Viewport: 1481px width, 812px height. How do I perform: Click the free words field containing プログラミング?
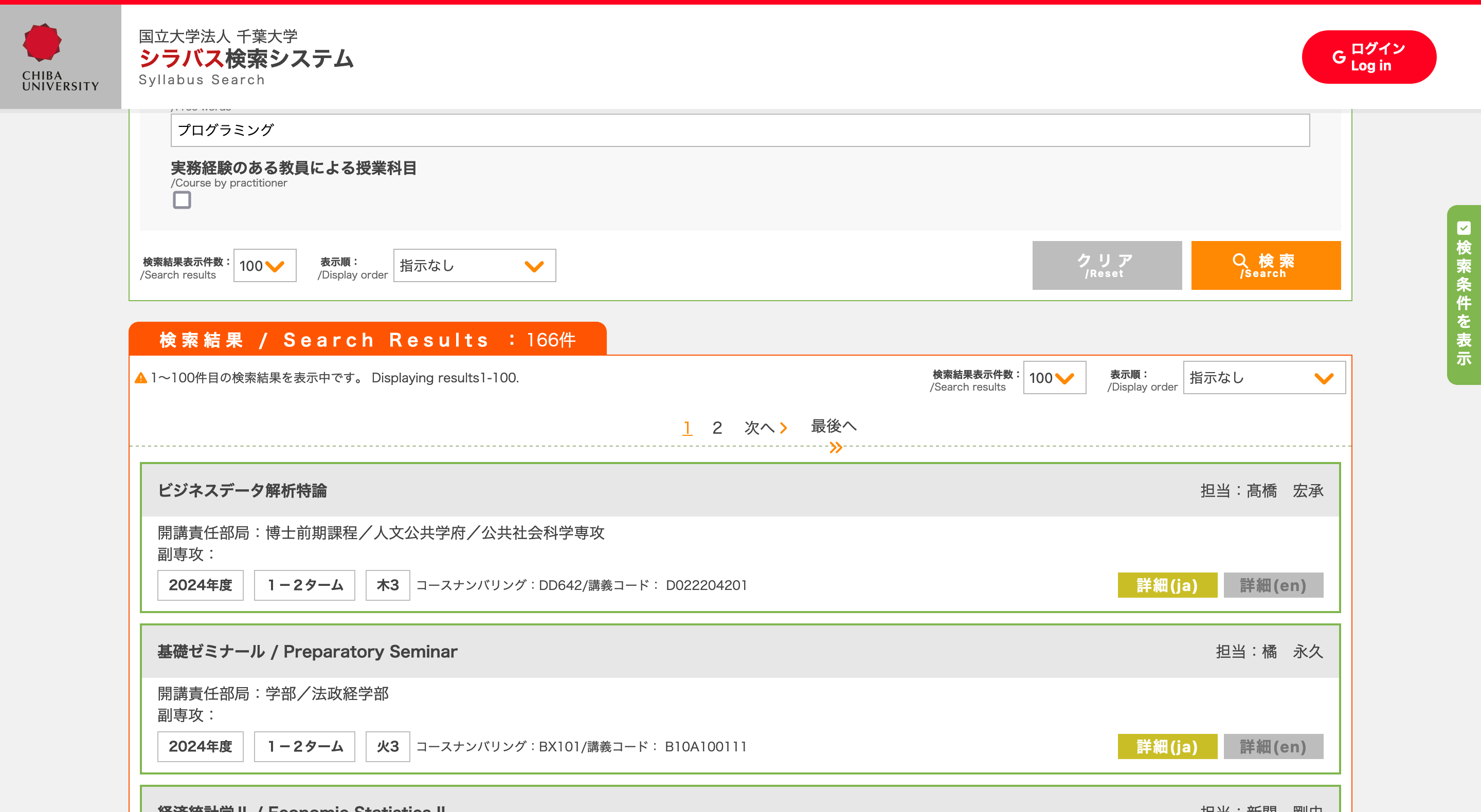739,131
